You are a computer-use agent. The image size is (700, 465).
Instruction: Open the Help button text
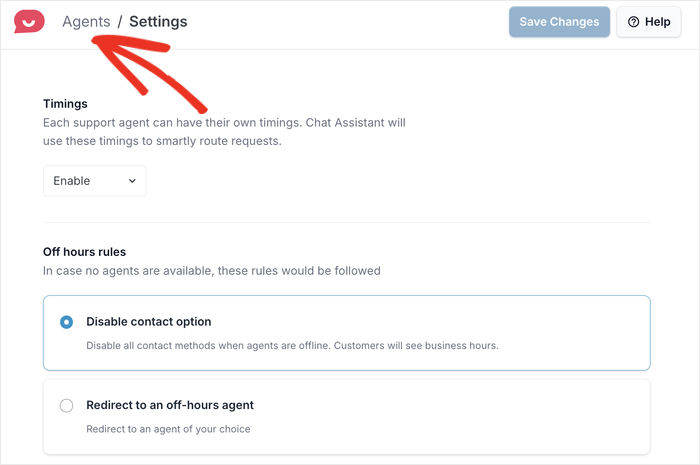[658, 22]
